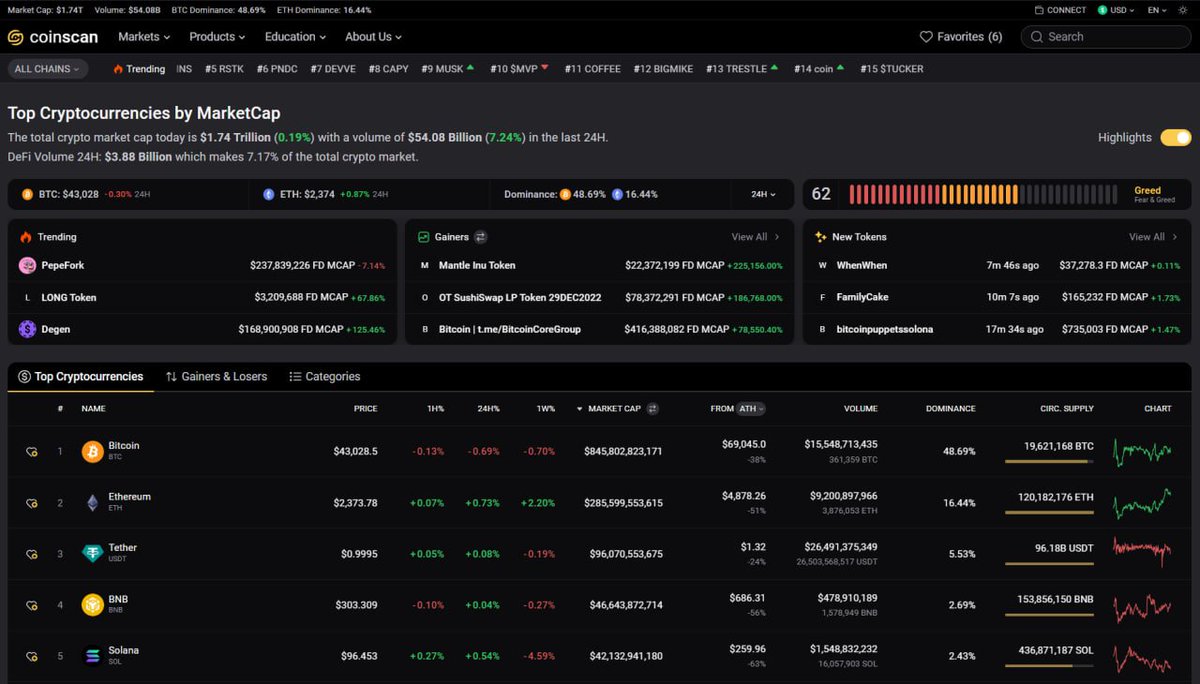Switch to Categories tab
Screen dimensions: 1200x684
[325, 377]
